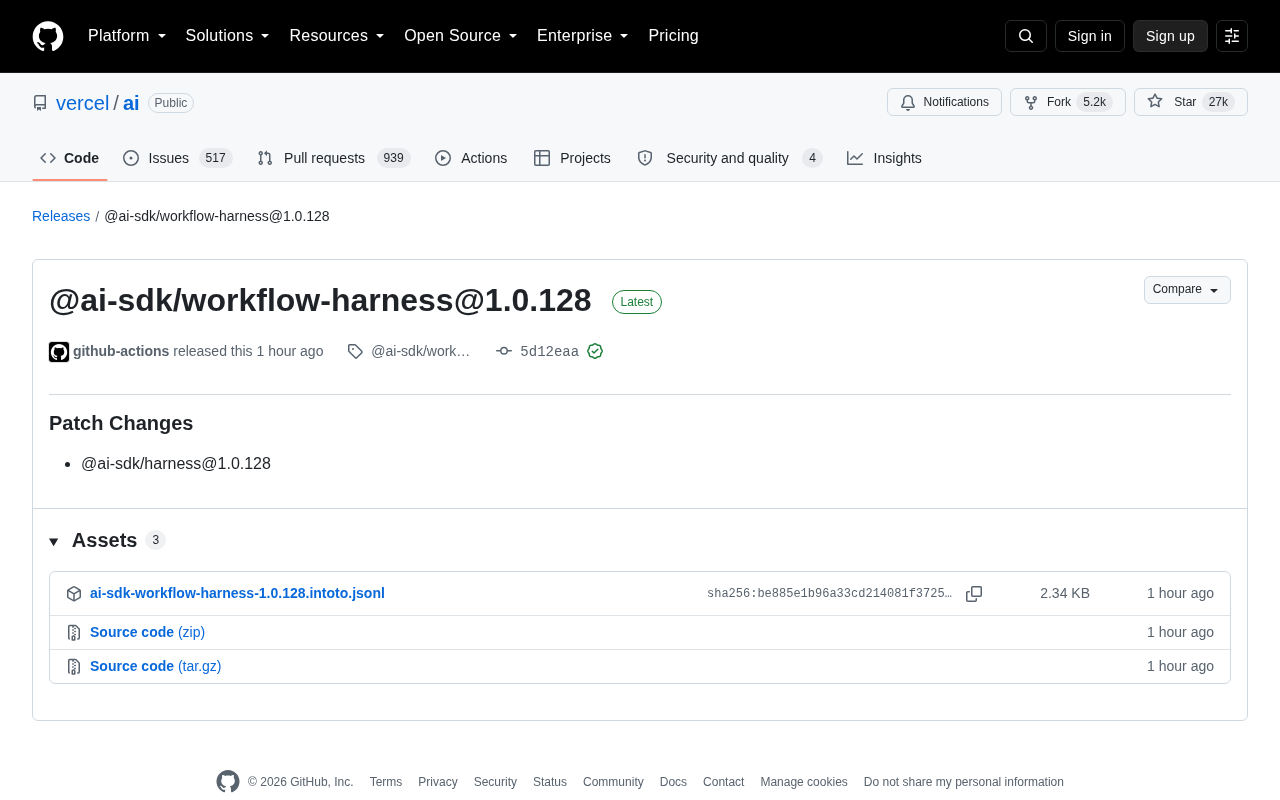Click the archive icon of Source code (tar.gz)

(x=74, y=667)
